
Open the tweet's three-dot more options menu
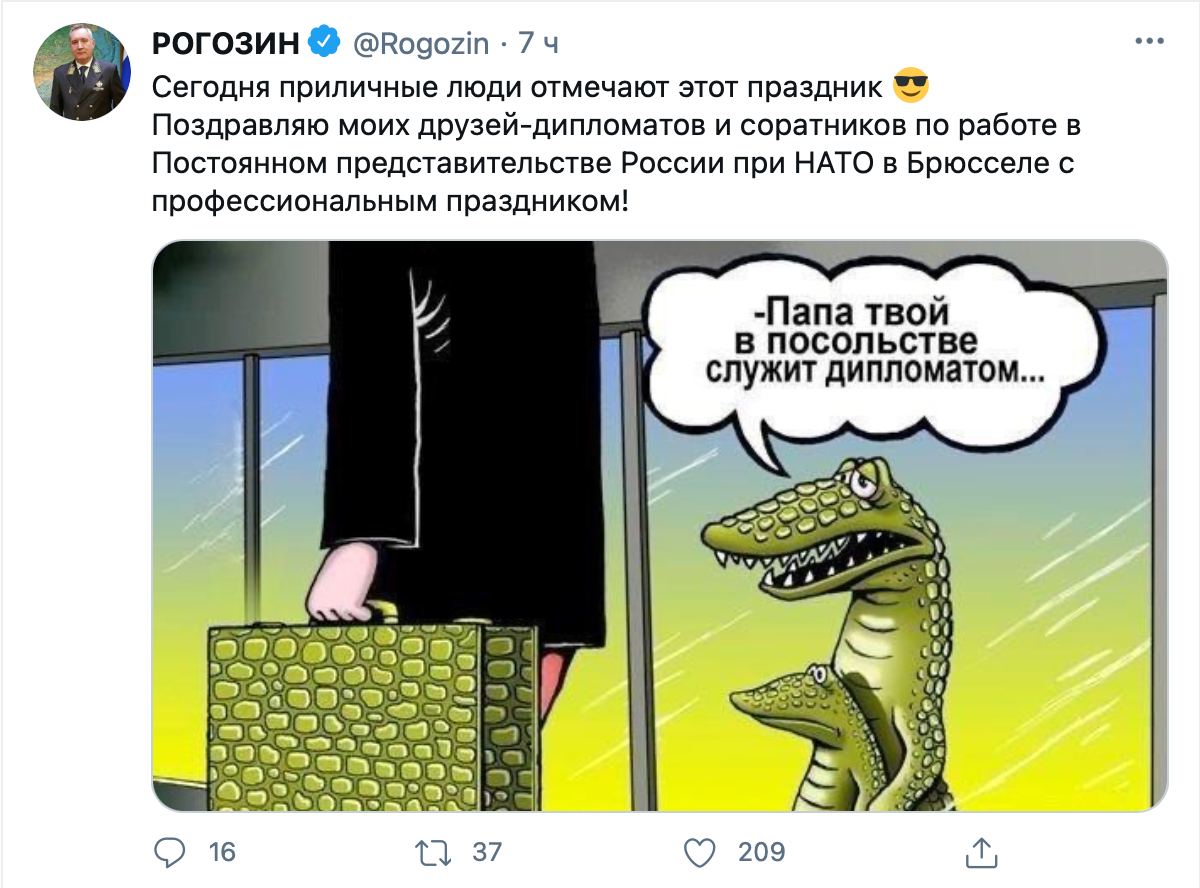click(1151, 43)
